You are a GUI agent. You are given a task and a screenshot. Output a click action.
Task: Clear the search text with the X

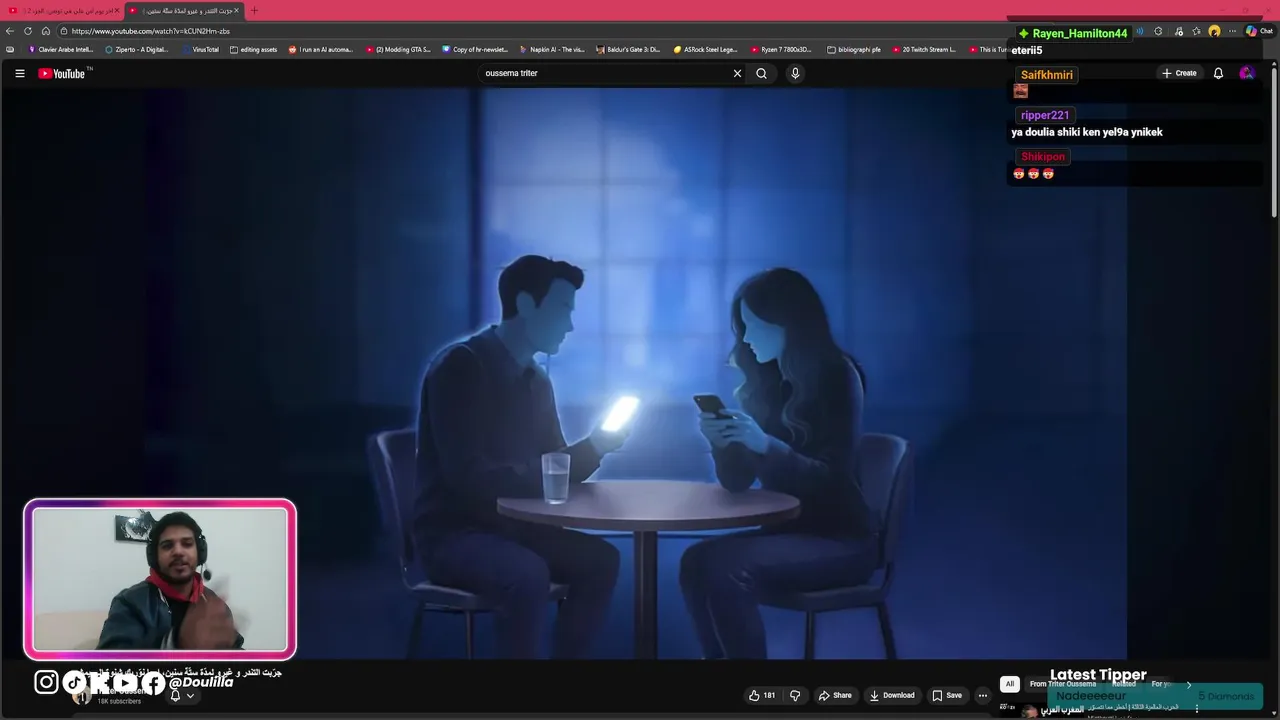coord(738,73)
